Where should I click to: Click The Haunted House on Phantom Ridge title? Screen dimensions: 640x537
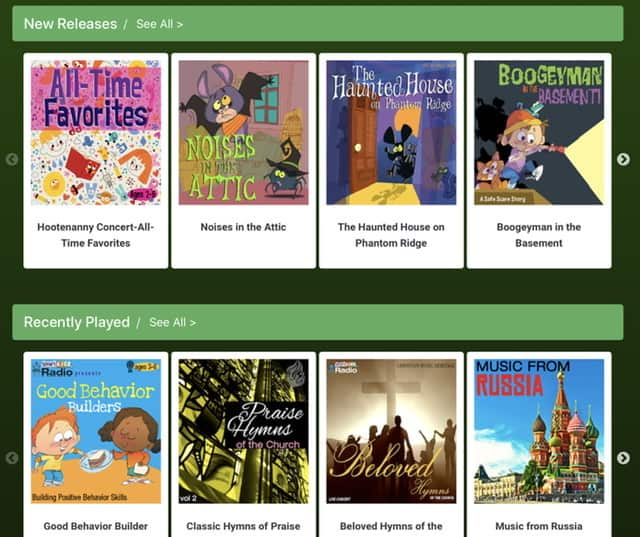[391, 235]
